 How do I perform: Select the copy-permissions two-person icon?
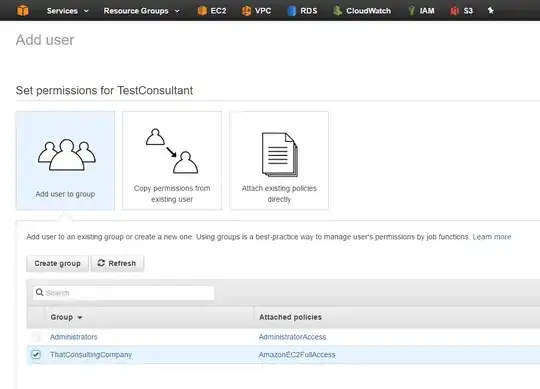pyautogui.click(x=172, y=151)
